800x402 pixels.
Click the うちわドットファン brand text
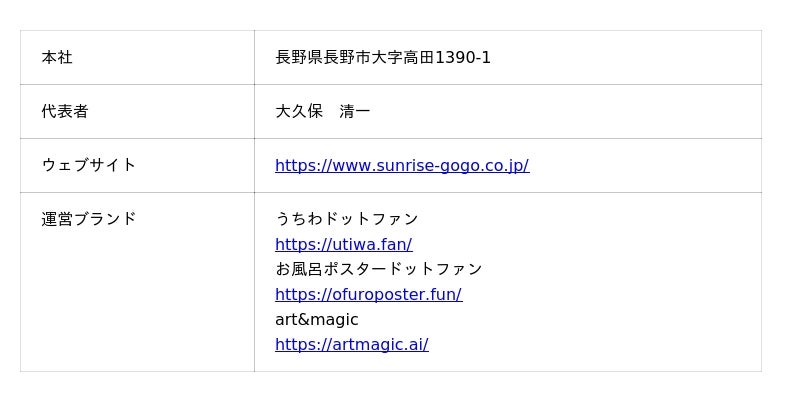click(346, 219)
